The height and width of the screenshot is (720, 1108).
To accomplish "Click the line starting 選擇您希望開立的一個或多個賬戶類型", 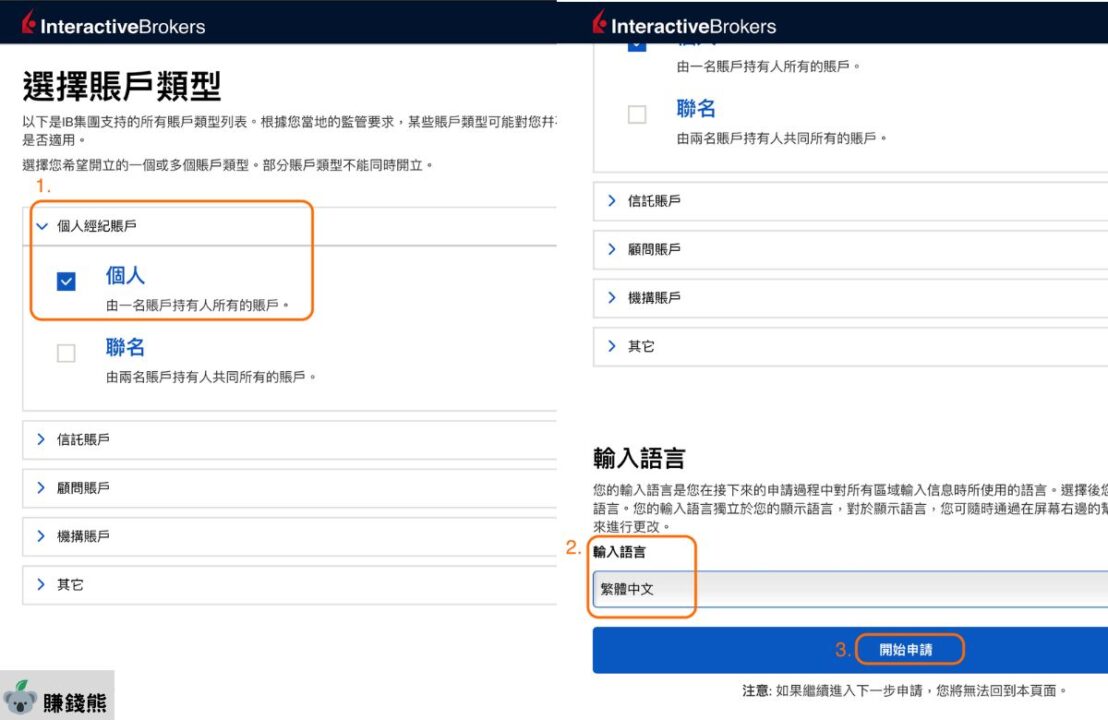I will 227,165.
